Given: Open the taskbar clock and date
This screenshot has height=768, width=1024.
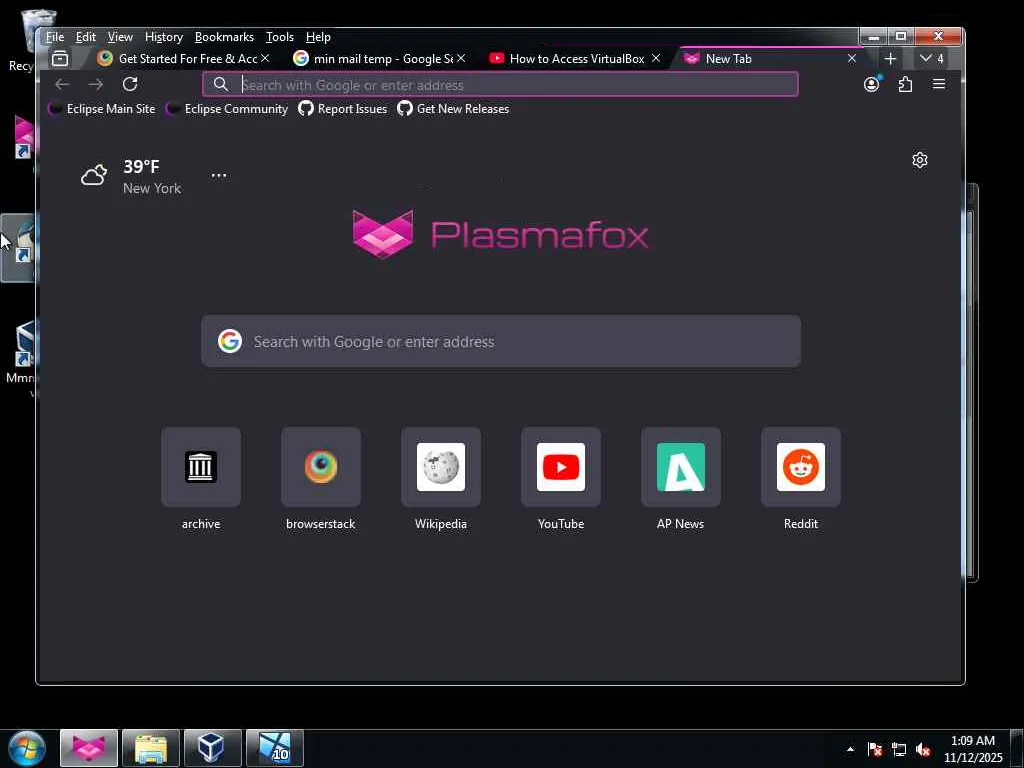Looking at the screenshot, I should (972, 749).
